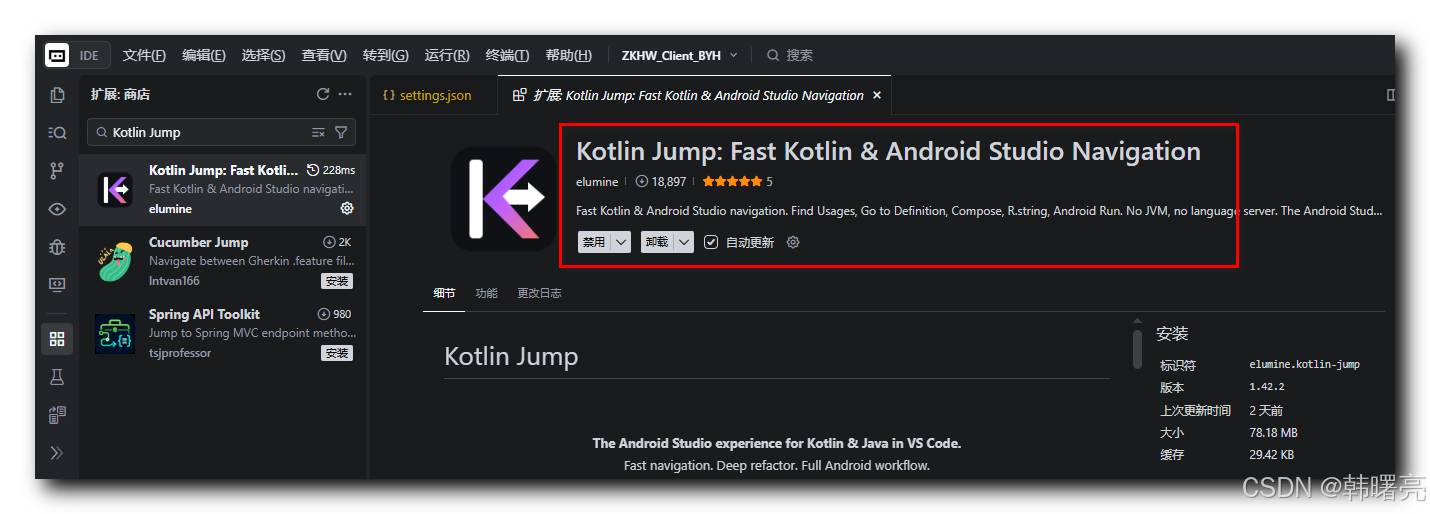Click the size value 78.18 MB
This screenshot has width=1430, height=514.
click(1273, 433)
